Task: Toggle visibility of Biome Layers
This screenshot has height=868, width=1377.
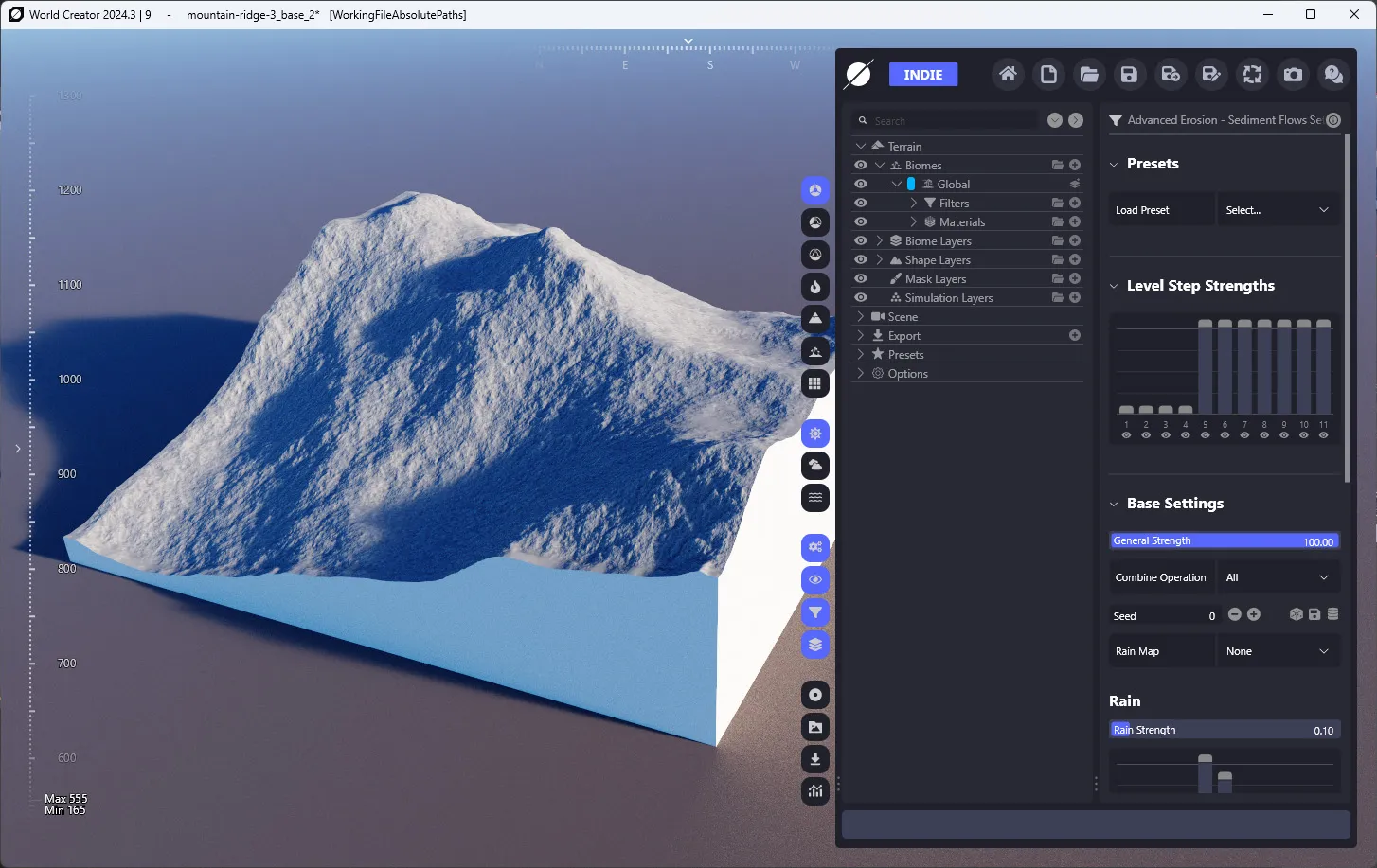Action: [861, 240]
